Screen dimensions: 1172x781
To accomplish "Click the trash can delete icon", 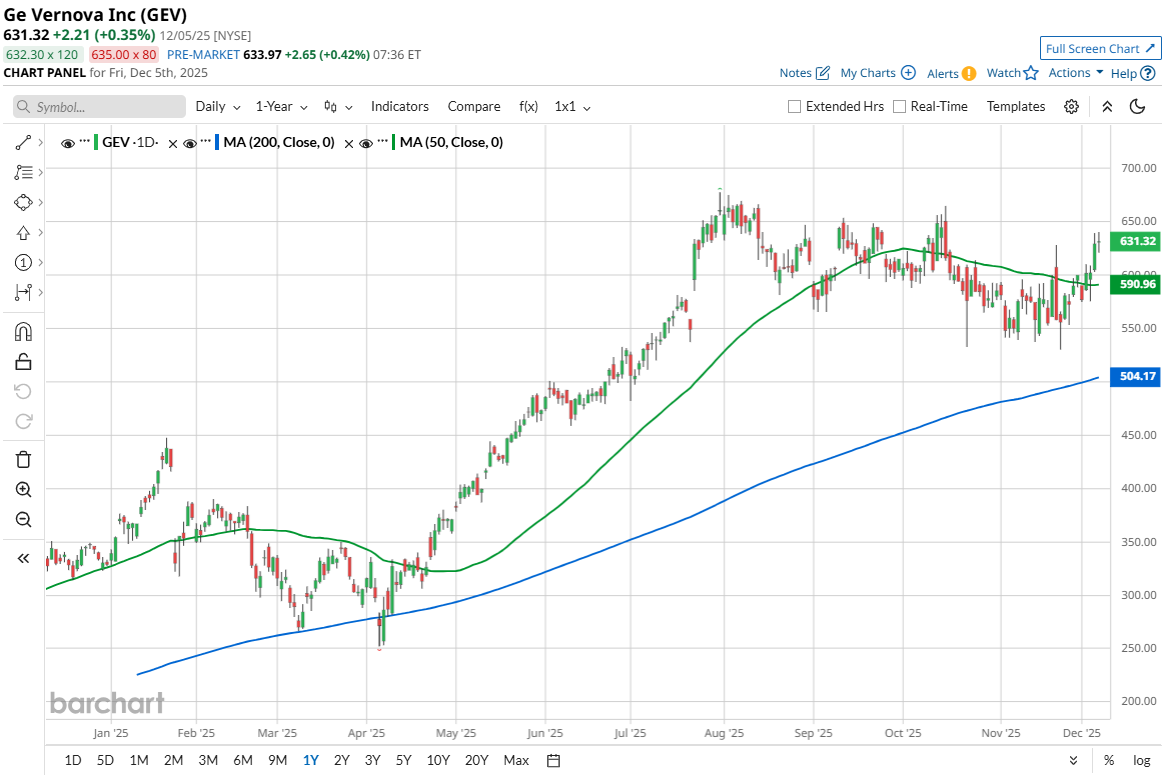I will tap(23, 460).
